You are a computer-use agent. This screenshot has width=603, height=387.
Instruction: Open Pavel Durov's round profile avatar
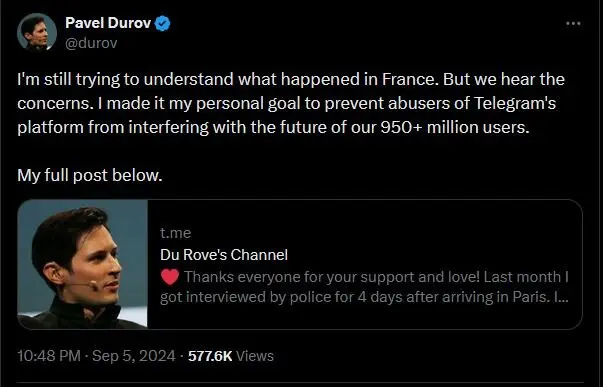pyautogui.click(x=37, y=32)
